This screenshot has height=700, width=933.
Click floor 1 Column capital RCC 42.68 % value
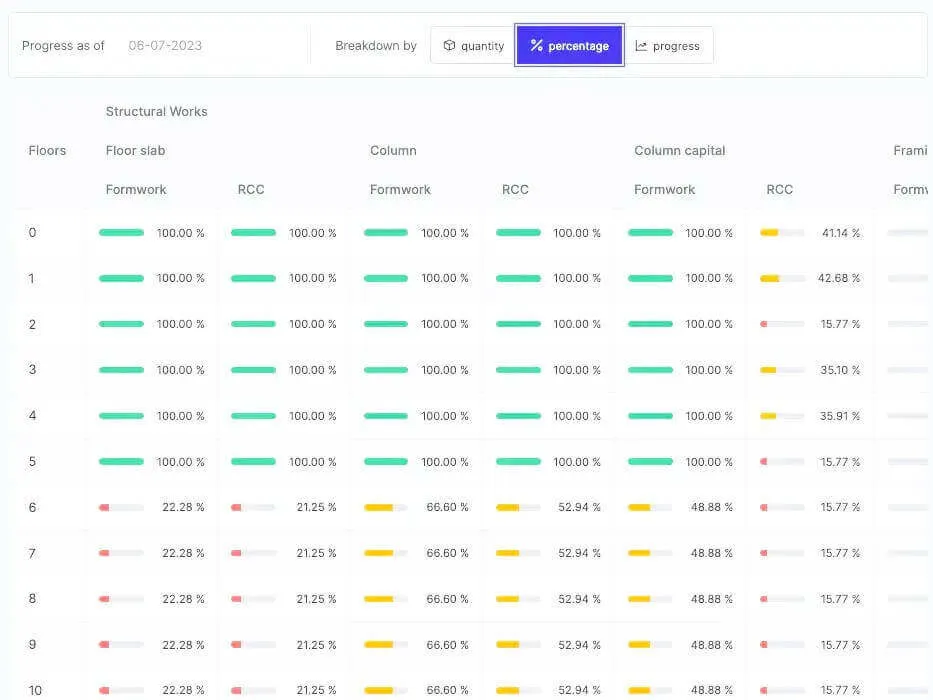838,278
